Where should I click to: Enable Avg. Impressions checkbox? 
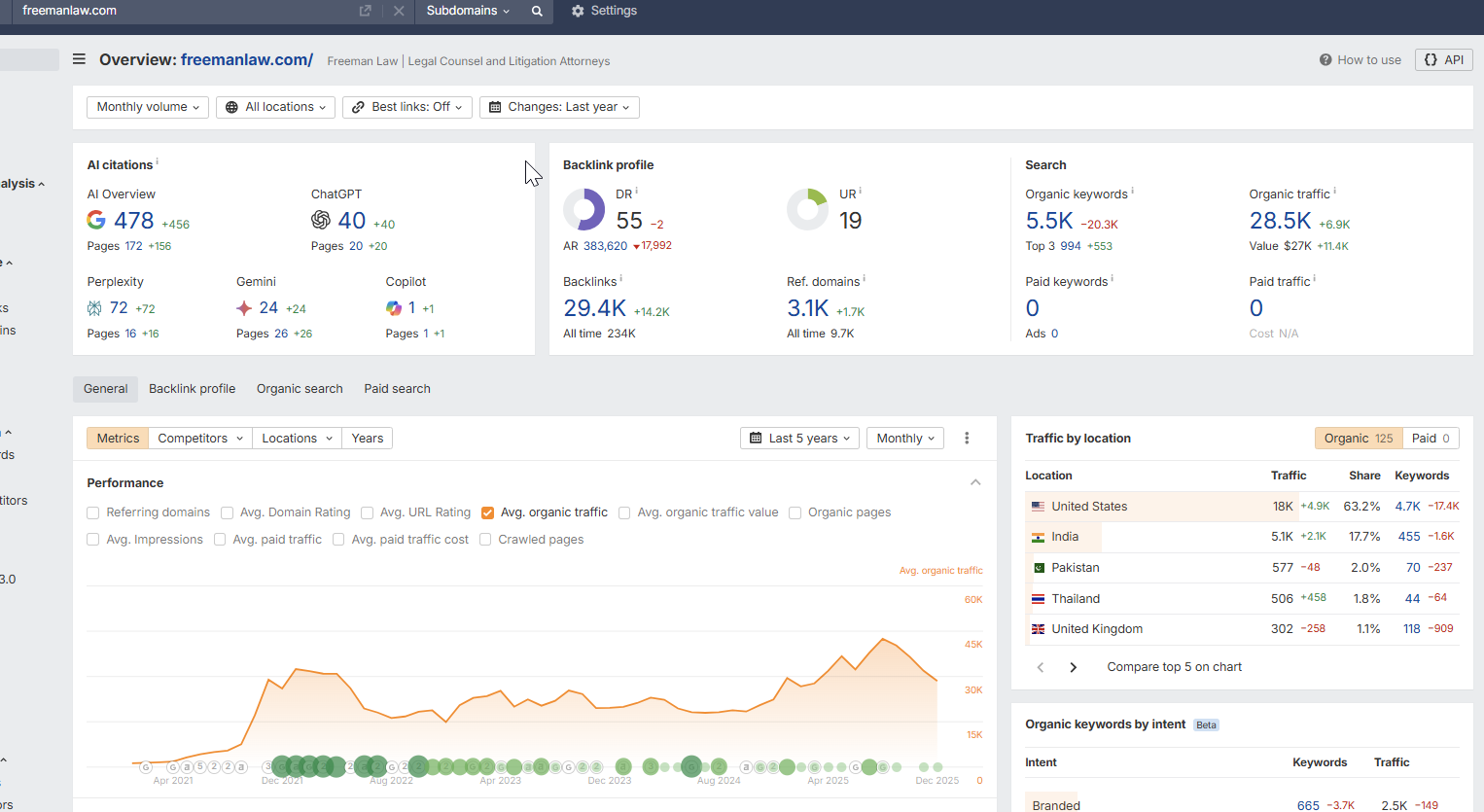click(93, 540)
